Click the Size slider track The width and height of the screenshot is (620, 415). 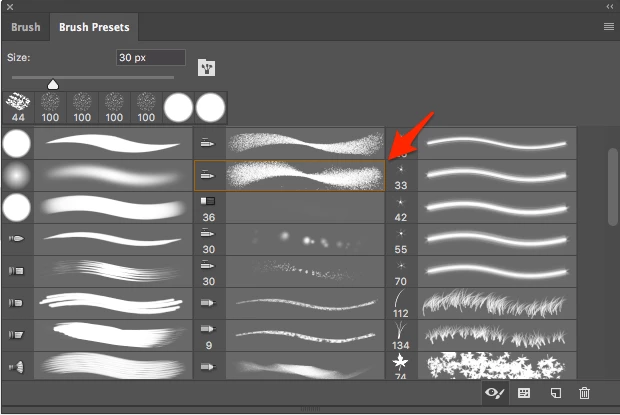tap(93, 77)
